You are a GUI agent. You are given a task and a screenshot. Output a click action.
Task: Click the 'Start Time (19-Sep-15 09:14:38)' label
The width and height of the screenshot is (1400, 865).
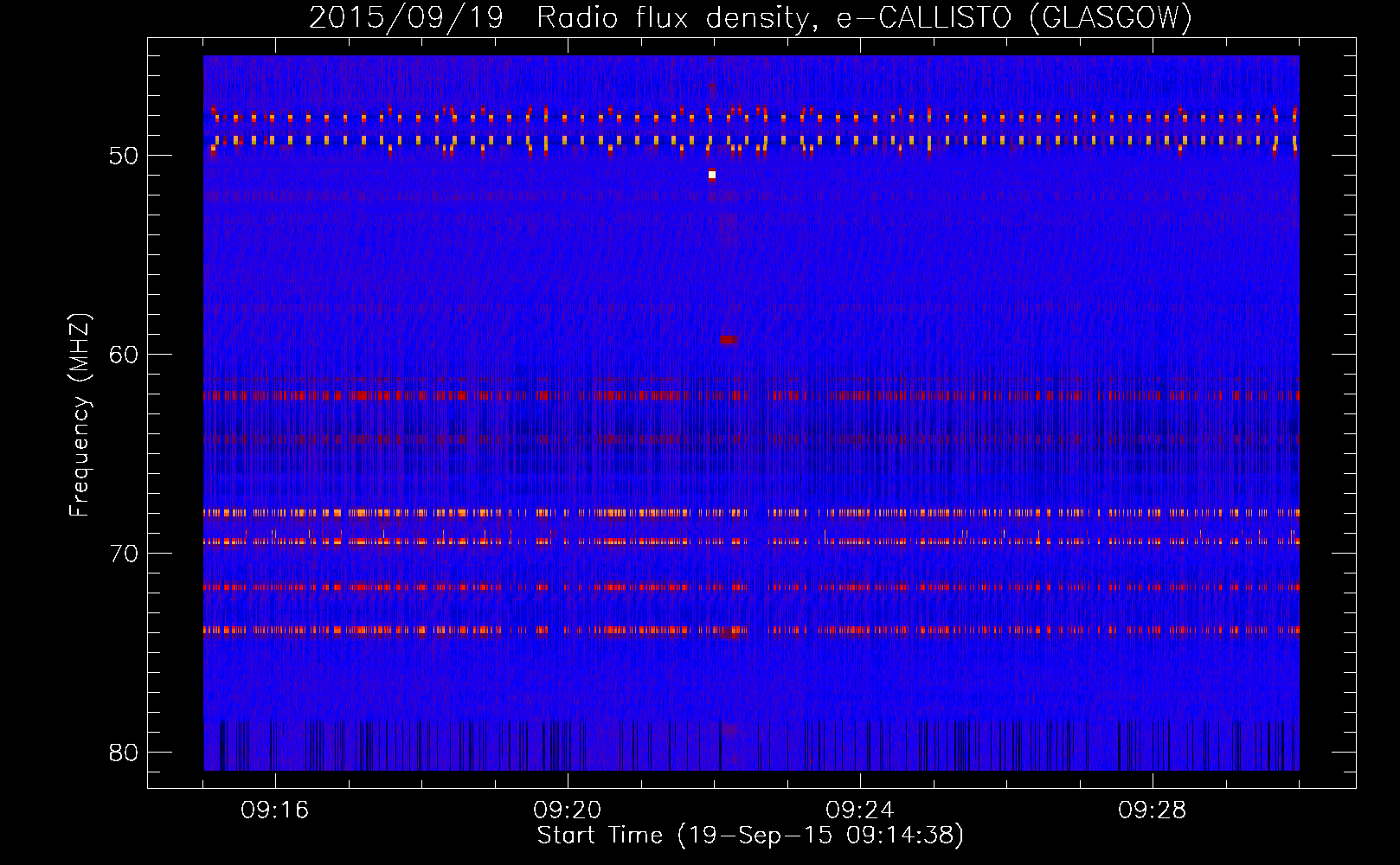pos(750,836)
